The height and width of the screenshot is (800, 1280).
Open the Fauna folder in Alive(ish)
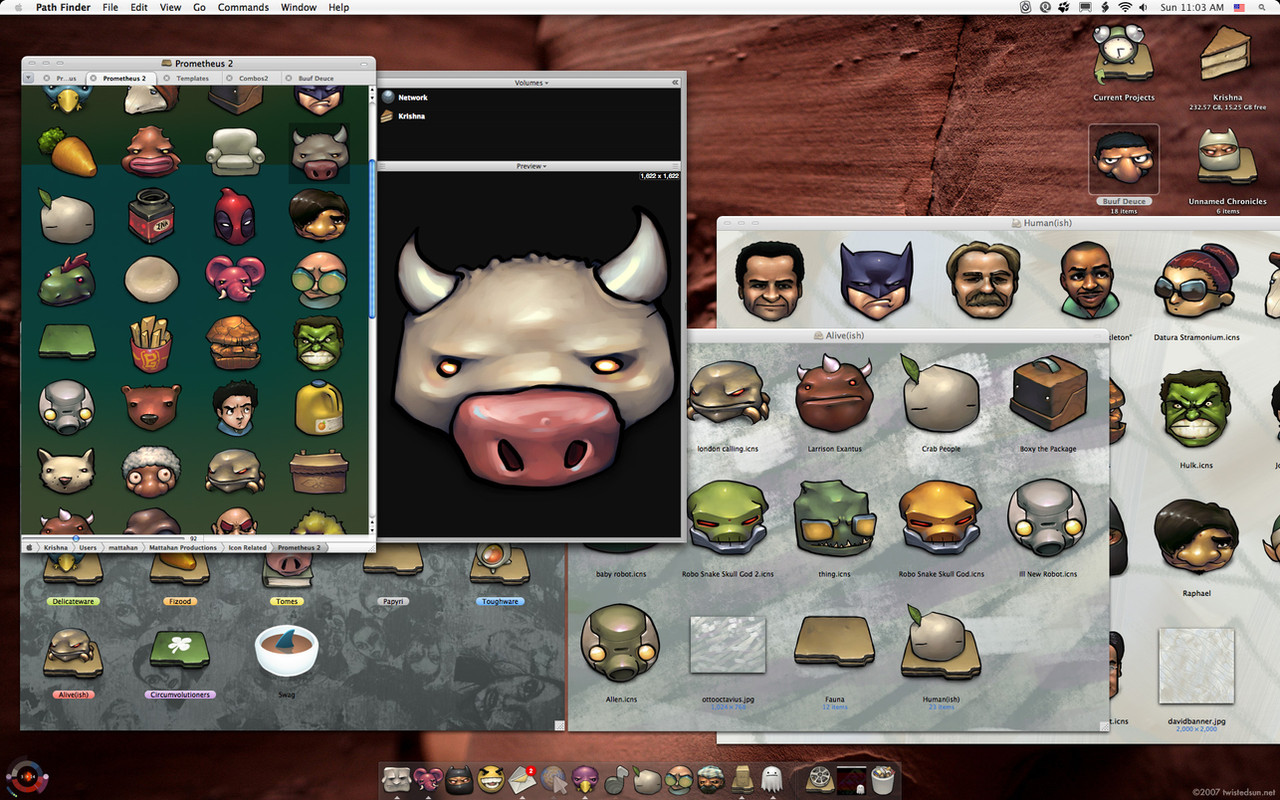834,642
